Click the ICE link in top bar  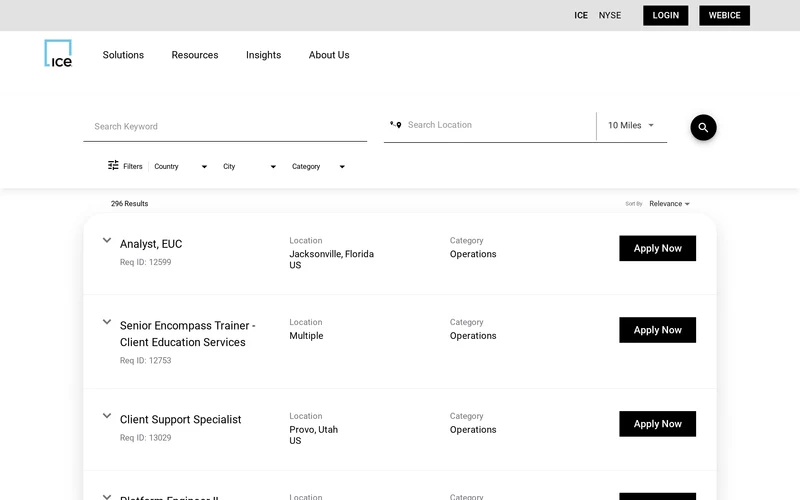tap(581, 15)
